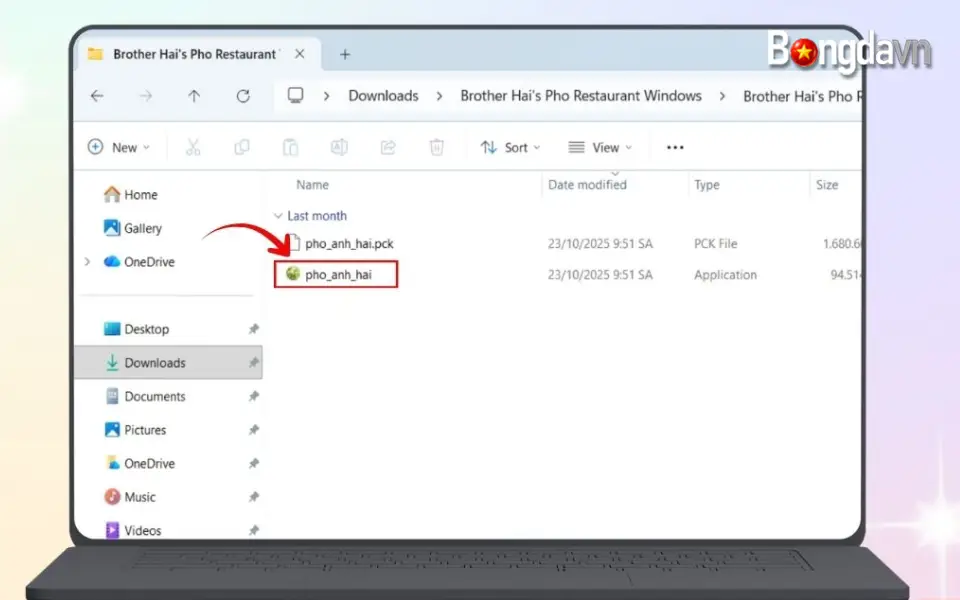Click the date cell of pho_anh_hai application
Image resolution: width=960 pixels, height=600 pixels.
(600, 275)
